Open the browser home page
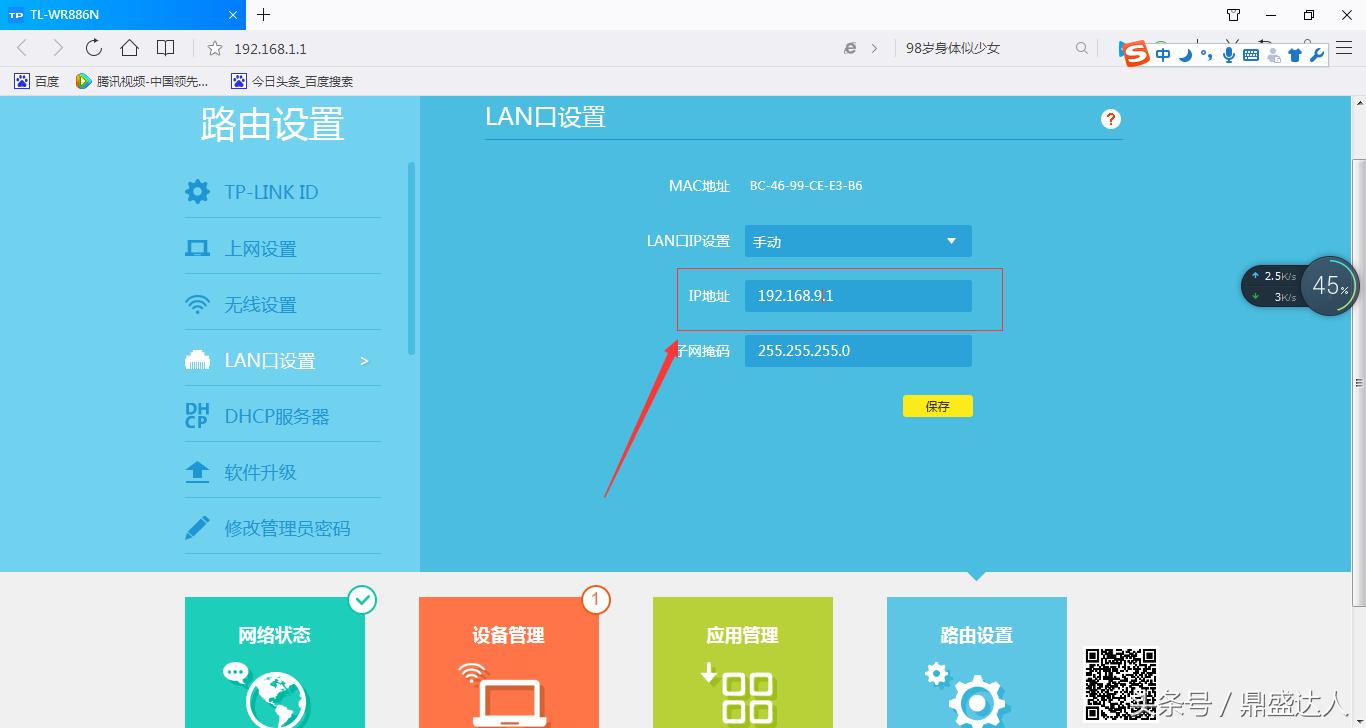Image resolution: width=1366 pixels, height=728 pixels. tap(129, 48)
